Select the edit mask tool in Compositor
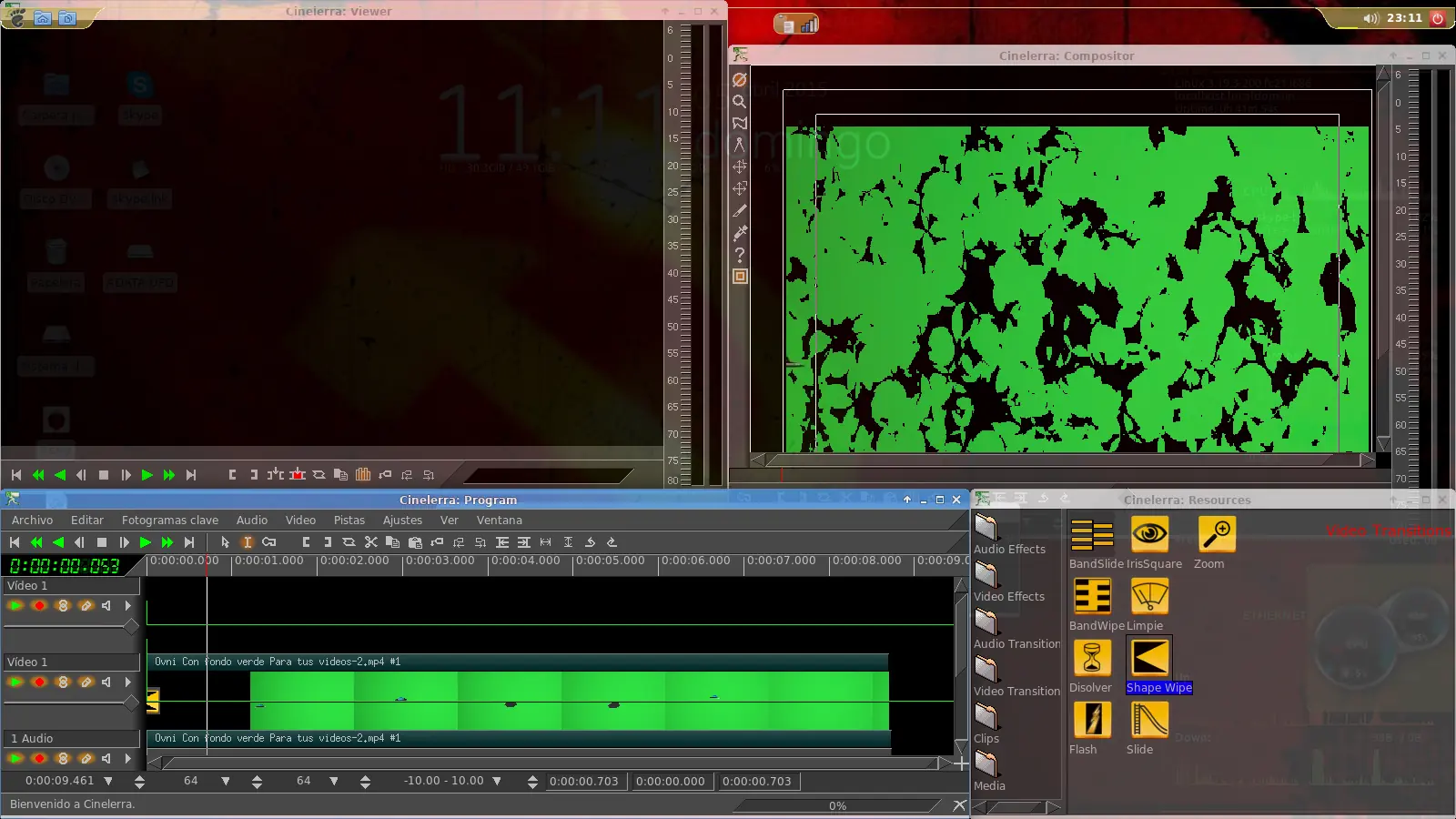Viewport: 1456px width, 819px height. 740,124
